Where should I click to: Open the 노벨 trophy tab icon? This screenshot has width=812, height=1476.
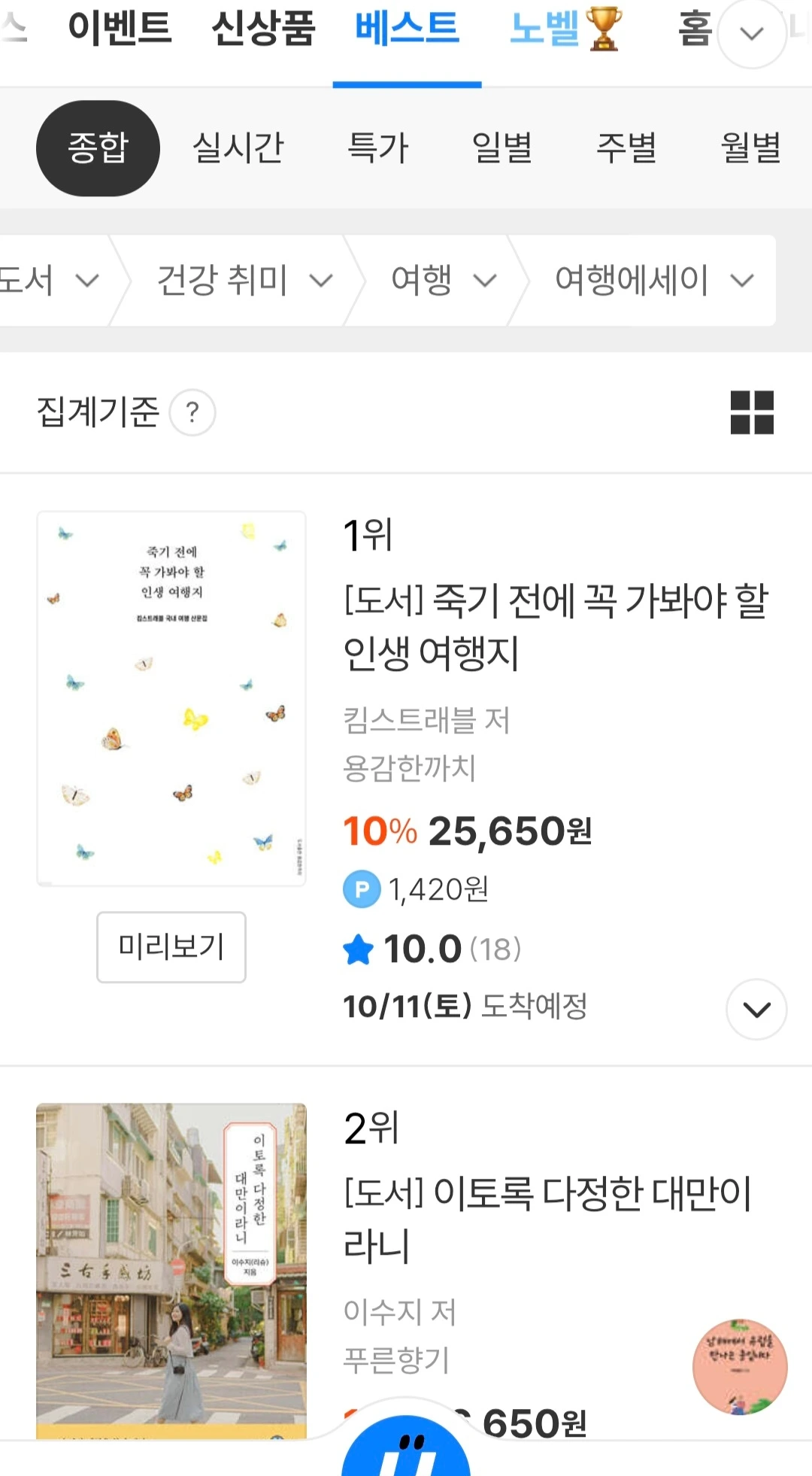pyautogui.click(x=604, y=29)
